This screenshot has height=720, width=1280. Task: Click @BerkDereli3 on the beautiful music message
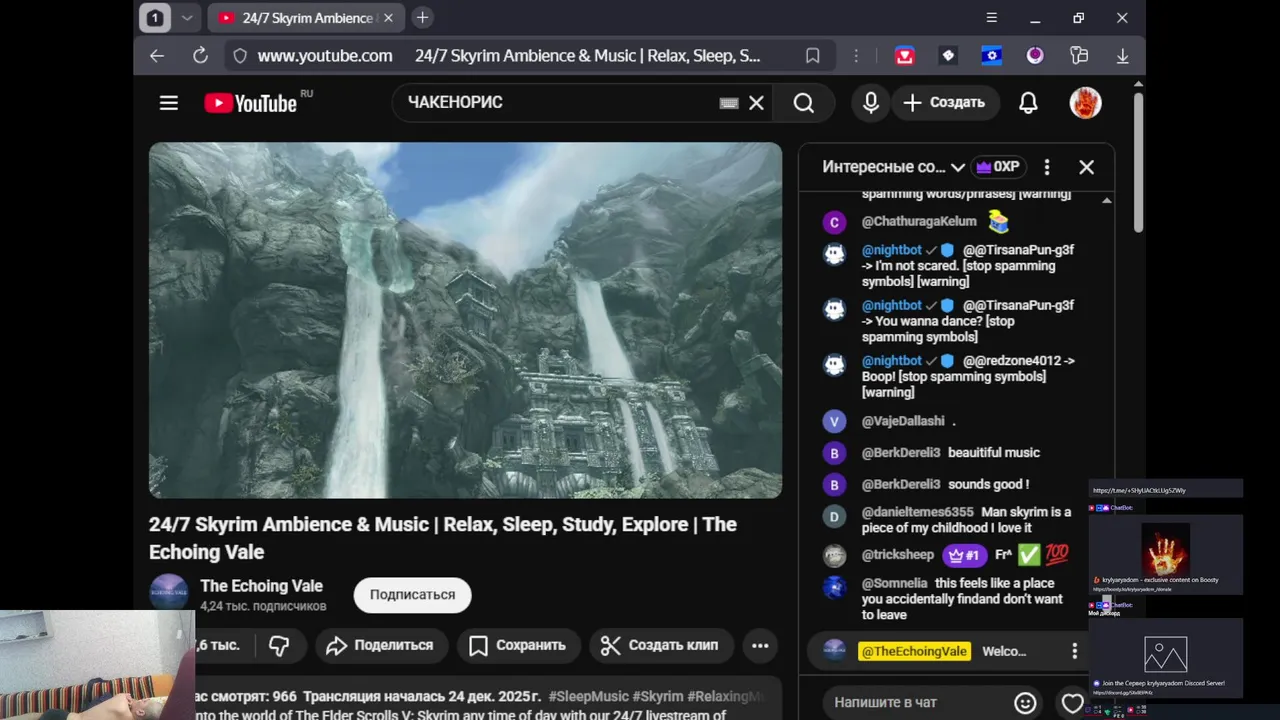pos(901,453)
